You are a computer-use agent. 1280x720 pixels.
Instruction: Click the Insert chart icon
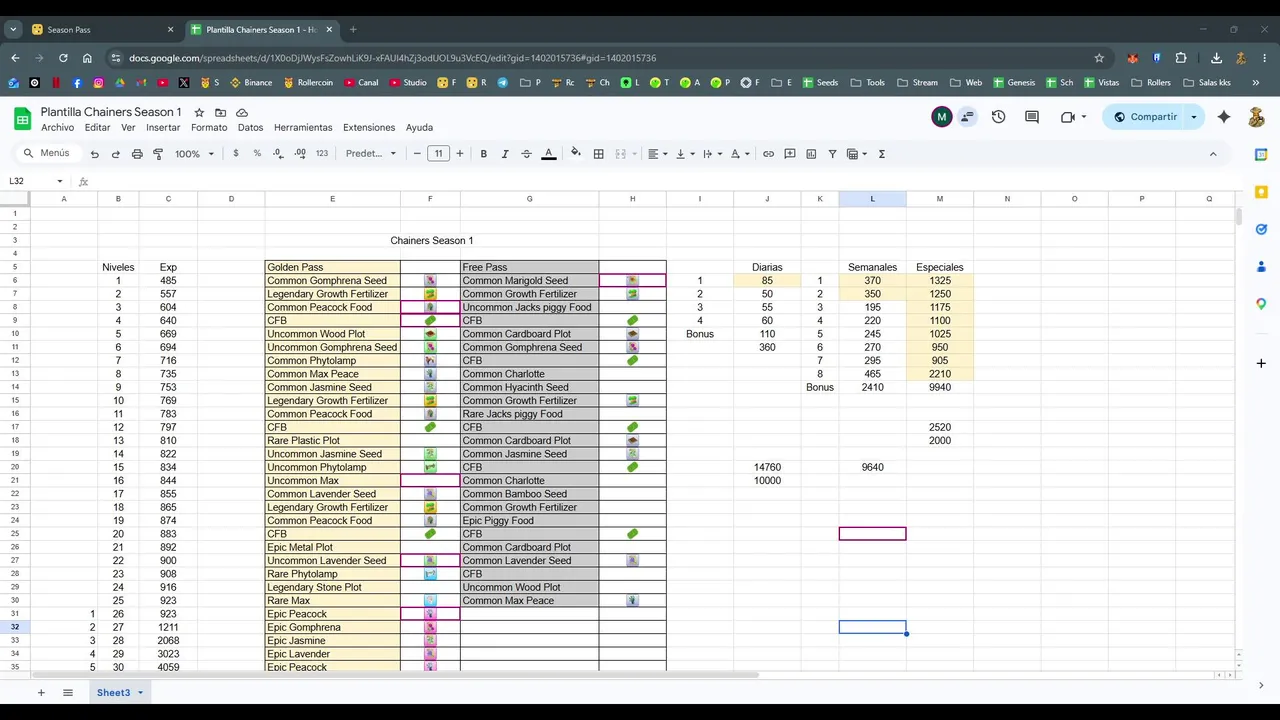coord(811,154)
